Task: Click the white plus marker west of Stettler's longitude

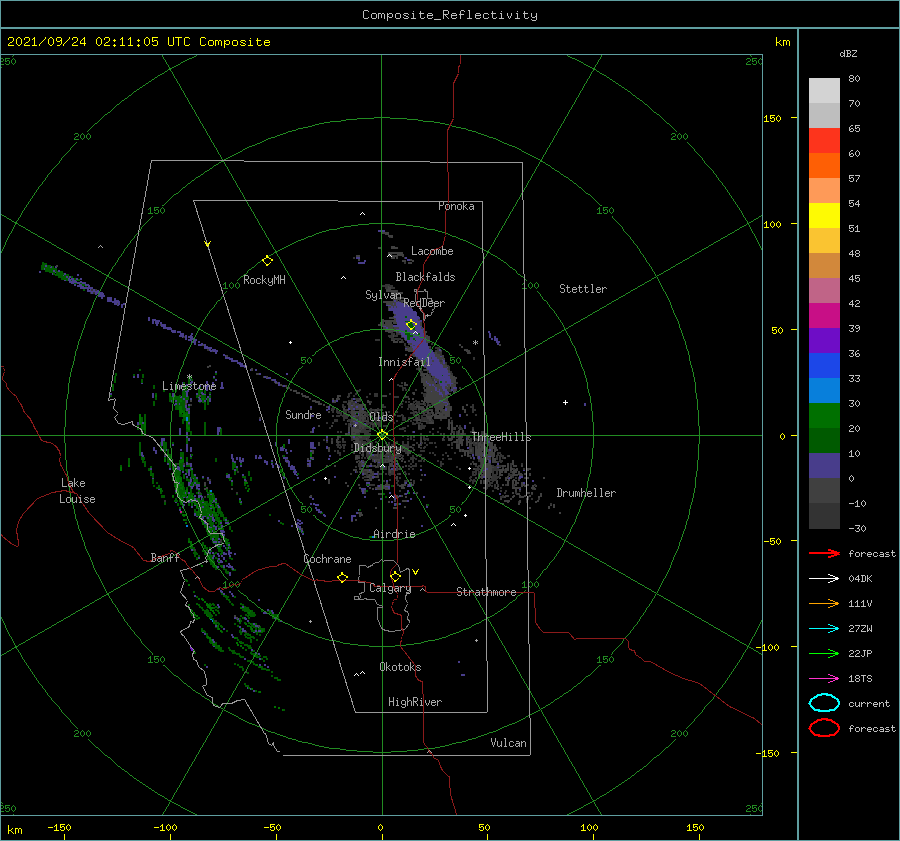Action: pyautogui.click(x=565, y=402)
